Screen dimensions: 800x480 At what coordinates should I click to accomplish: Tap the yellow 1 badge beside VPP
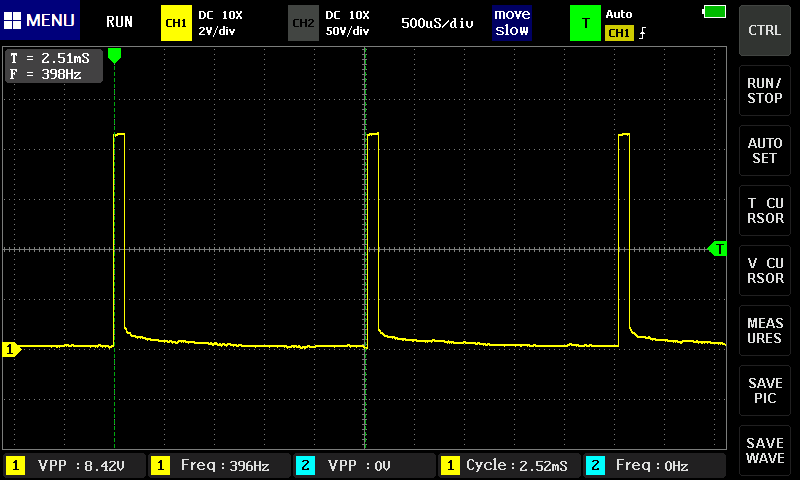click(15, 465)
